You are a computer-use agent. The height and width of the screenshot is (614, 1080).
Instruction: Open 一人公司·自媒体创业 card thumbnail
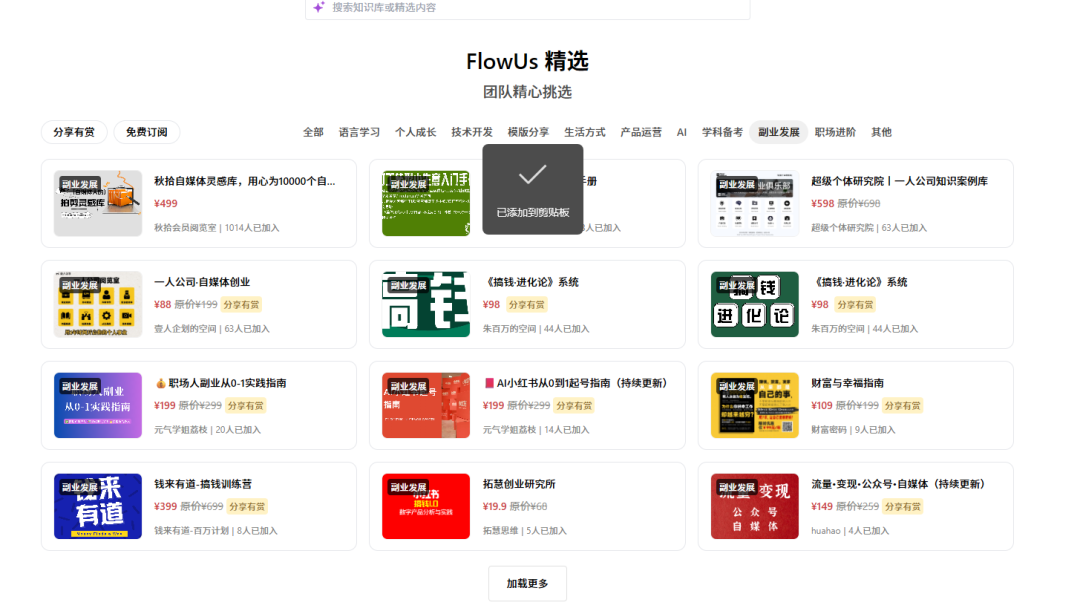click(98, 304)
